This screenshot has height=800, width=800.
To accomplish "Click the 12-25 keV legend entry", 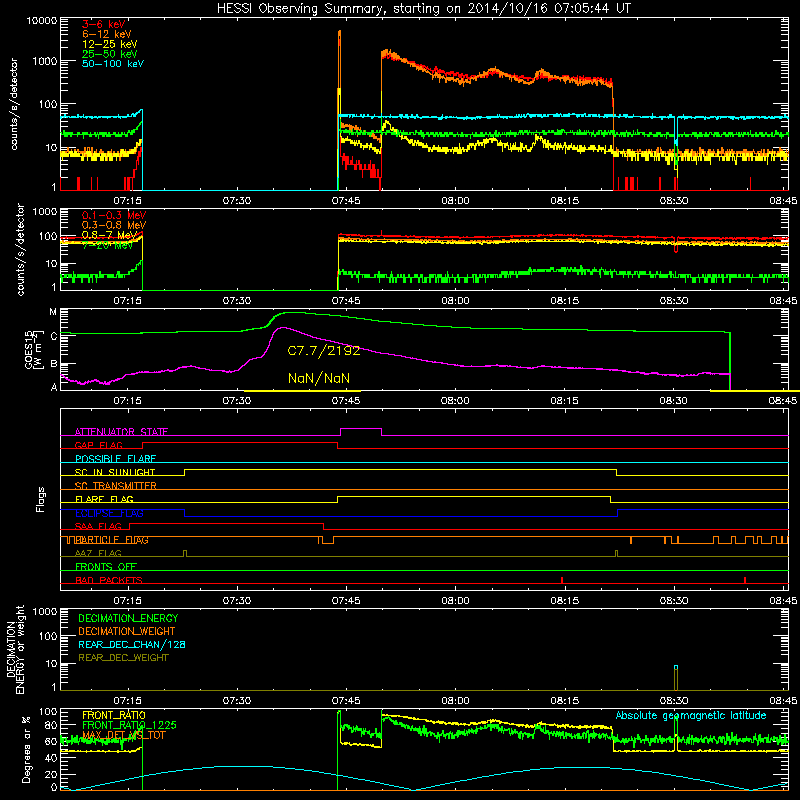I will 109,44.
